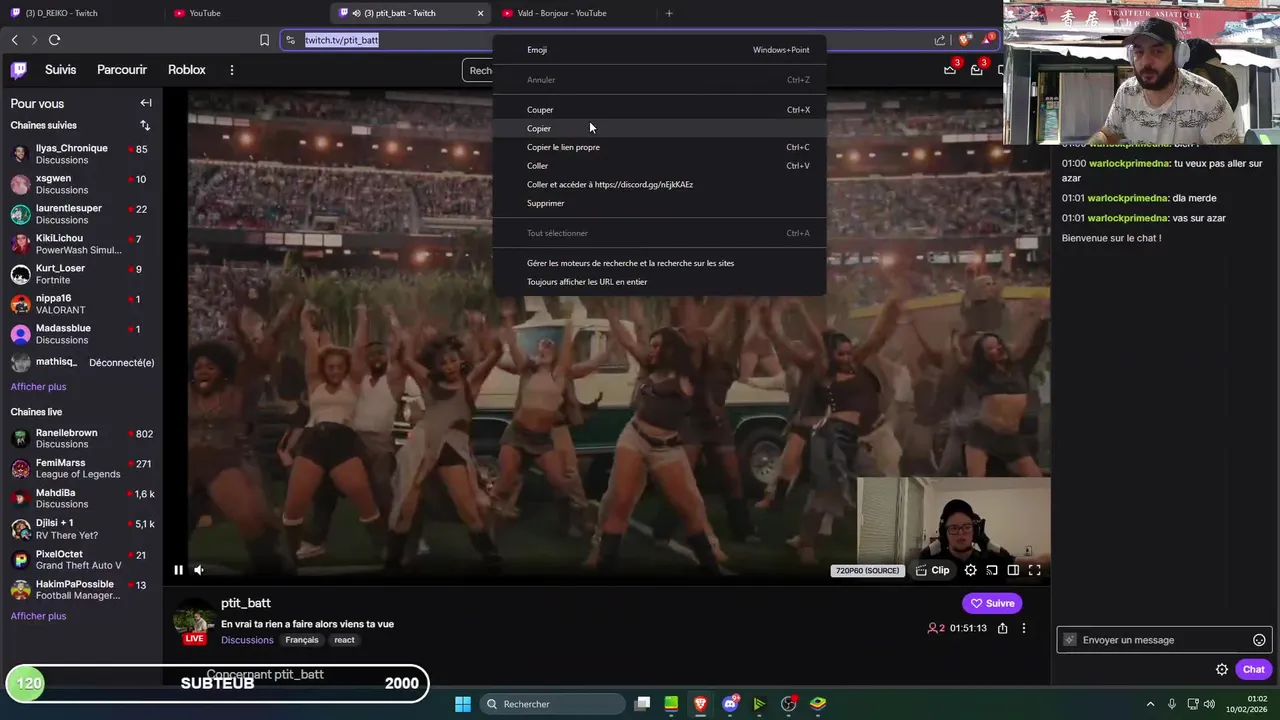Open the Windows Start menu
Viewport: 1280px width, 720px height.
pyautogui.click(x=463, y=704)
